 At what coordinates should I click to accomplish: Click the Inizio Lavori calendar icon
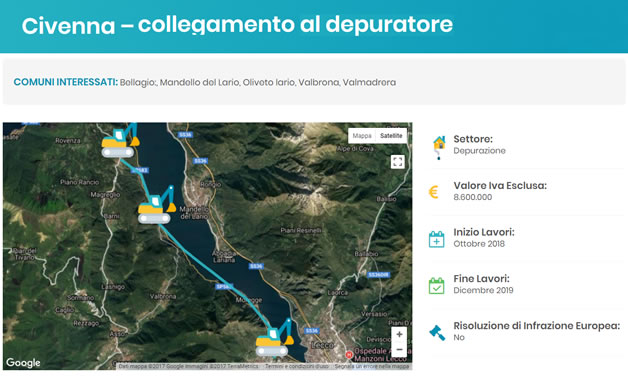(x=437, y=239)
